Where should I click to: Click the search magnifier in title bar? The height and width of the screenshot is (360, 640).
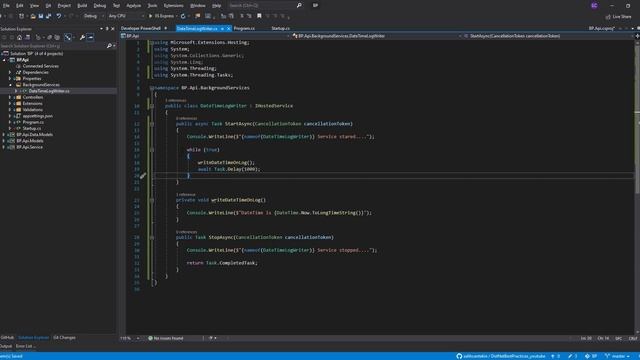(299, 5)
